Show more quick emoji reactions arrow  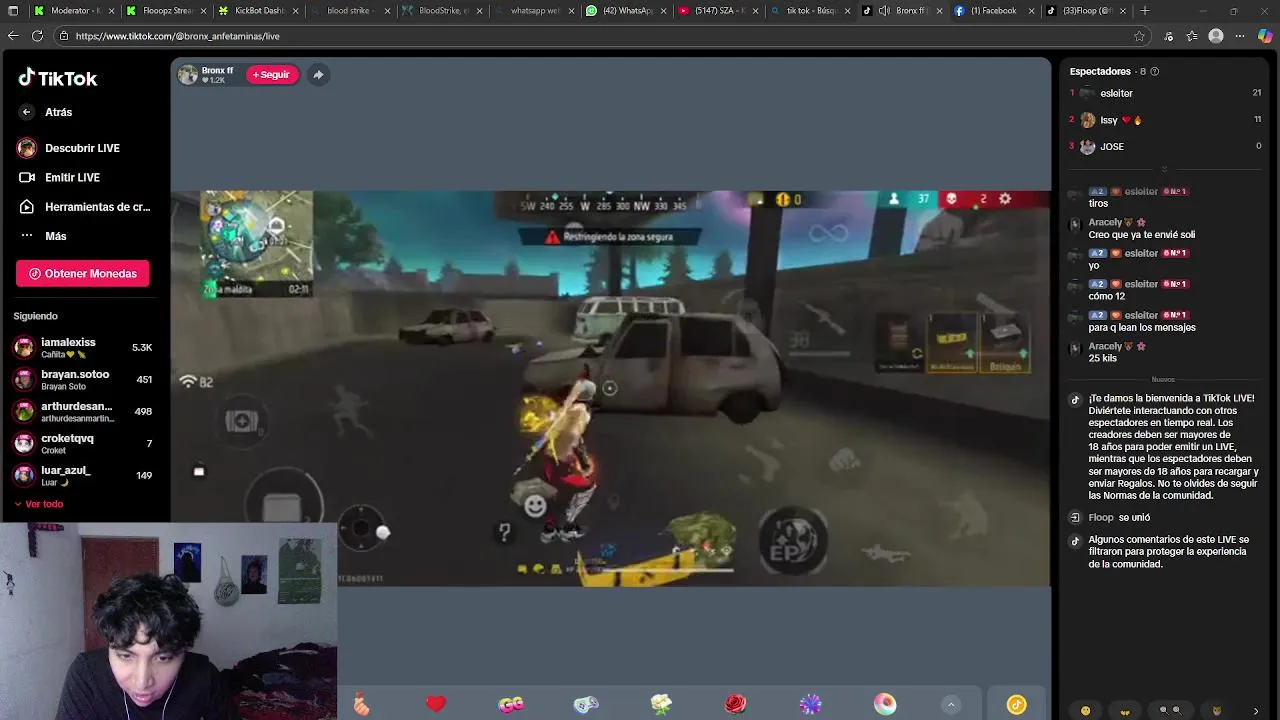(1256, 711)
